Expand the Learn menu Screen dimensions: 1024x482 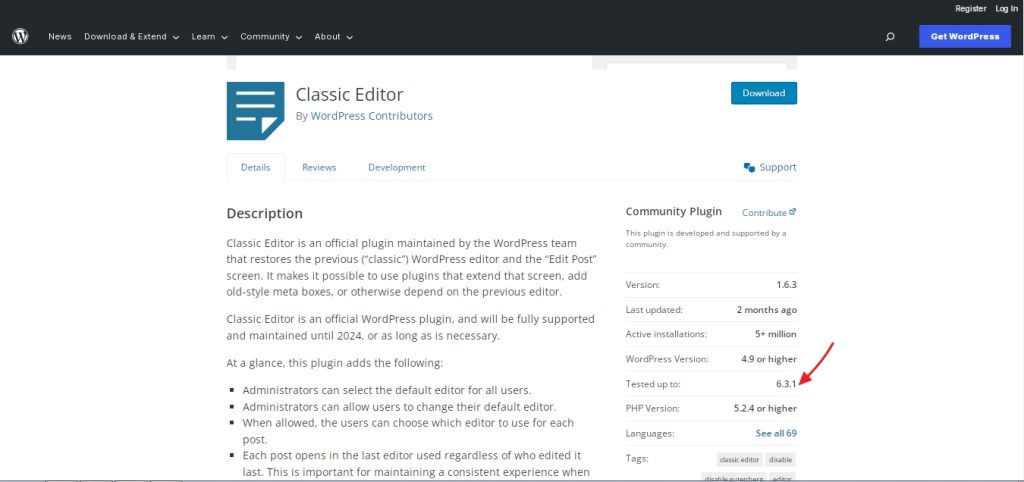pyautogui.click(x=209, y=37)
